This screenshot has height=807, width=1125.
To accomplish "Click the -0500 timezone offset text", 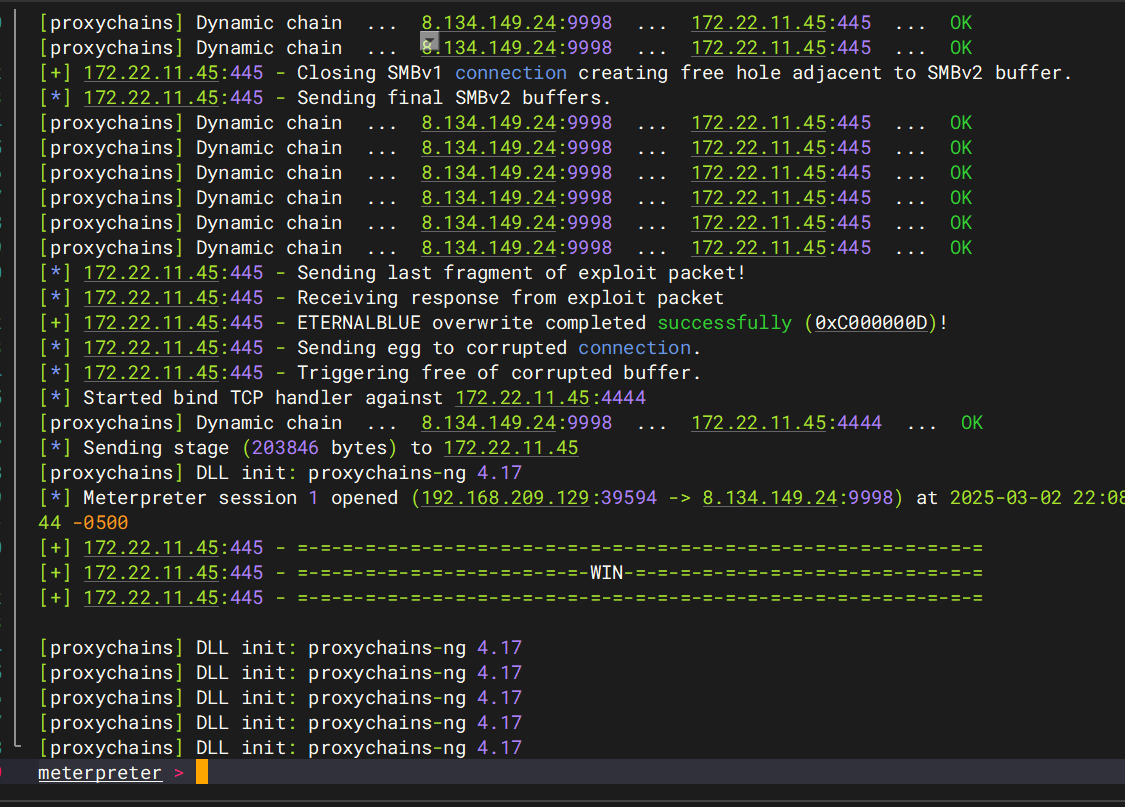I will tap(100, 523).
